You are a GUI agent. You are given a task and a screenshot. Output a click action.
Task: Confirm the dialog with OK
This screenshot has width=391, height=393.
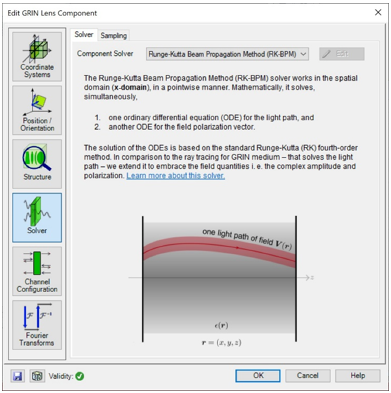[x=258, y=376]
